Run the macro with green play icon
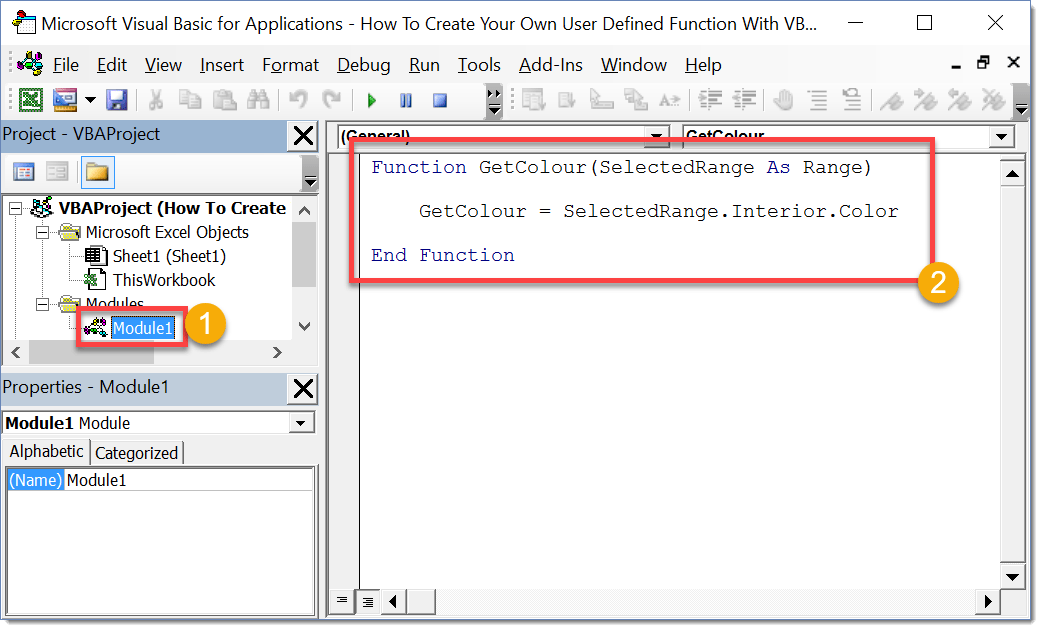Image resolution: width=1041 pixels, height=630 pixels. click(x=372, y=100)
